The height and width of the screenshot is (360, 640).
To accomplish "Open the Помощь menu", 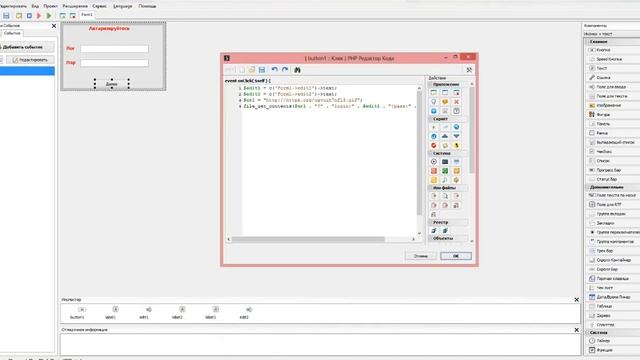I will click(147, 6).
